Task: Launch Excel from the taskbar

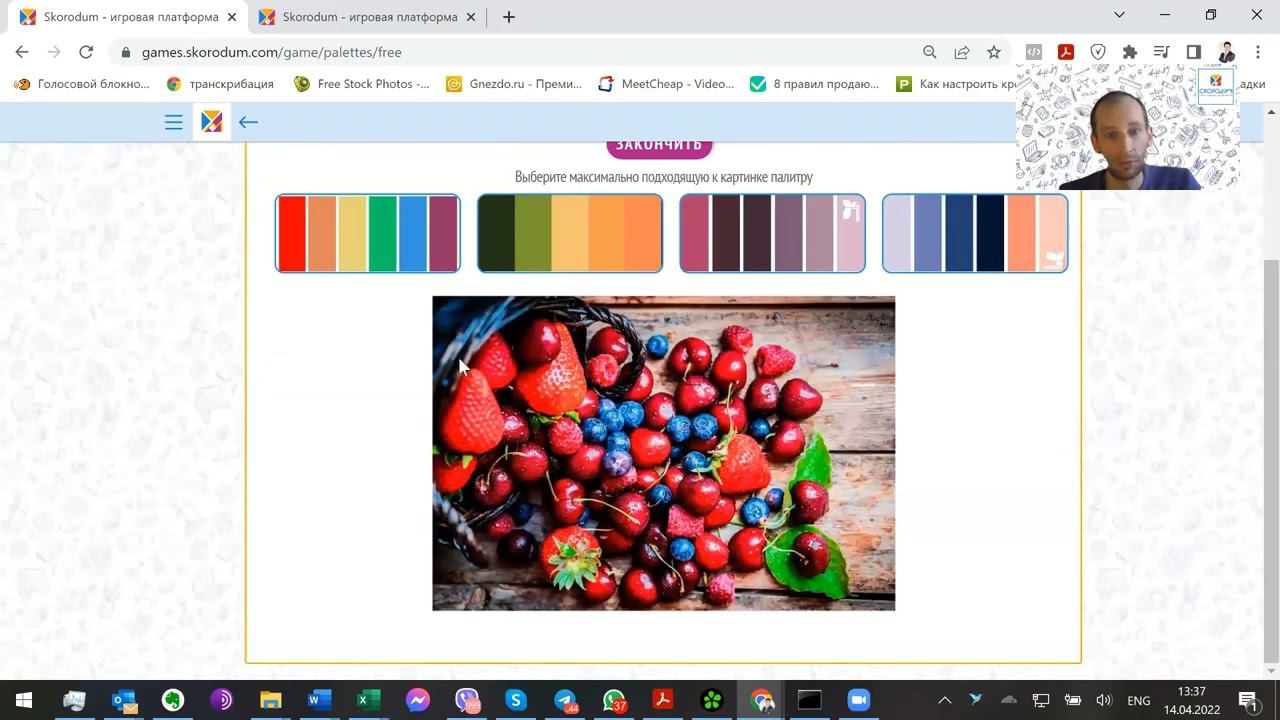Action: 369,700
